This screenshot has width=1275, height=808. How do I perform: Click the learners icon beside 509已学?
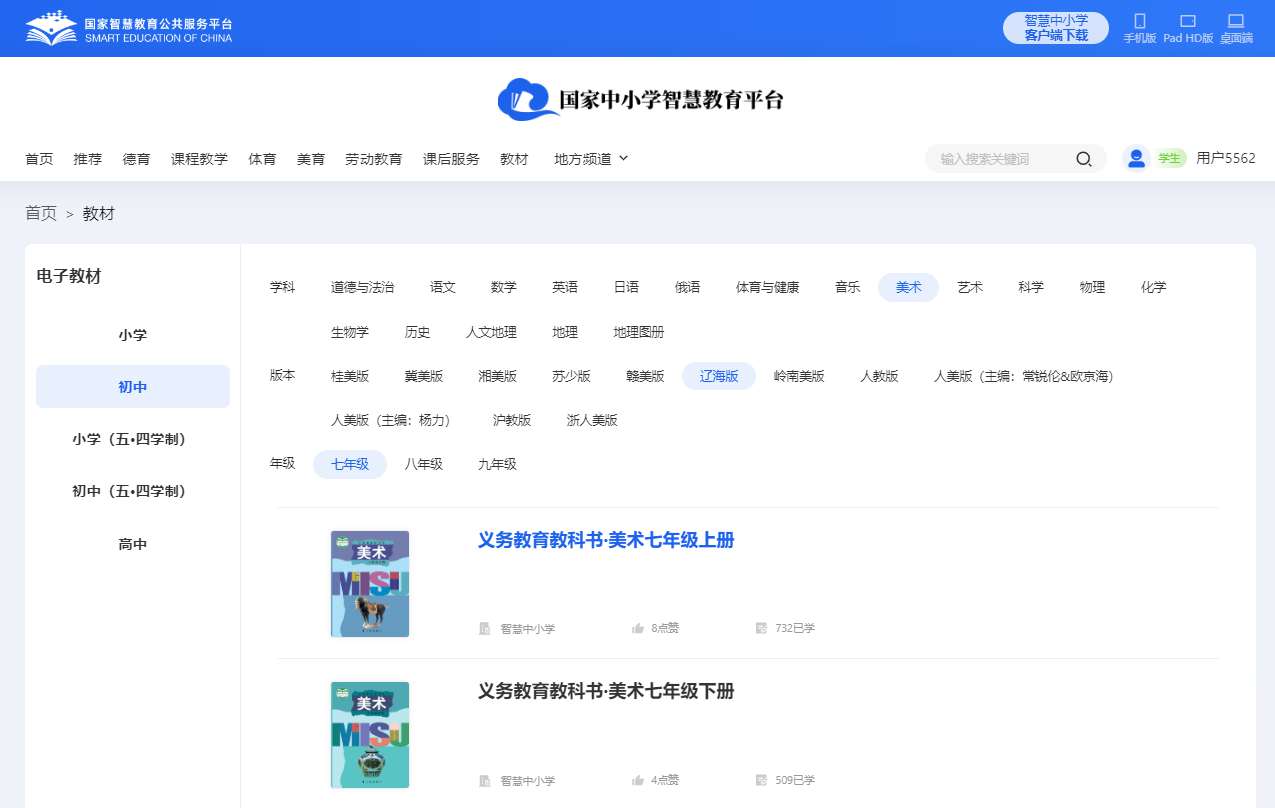click(x=761, y=780)
